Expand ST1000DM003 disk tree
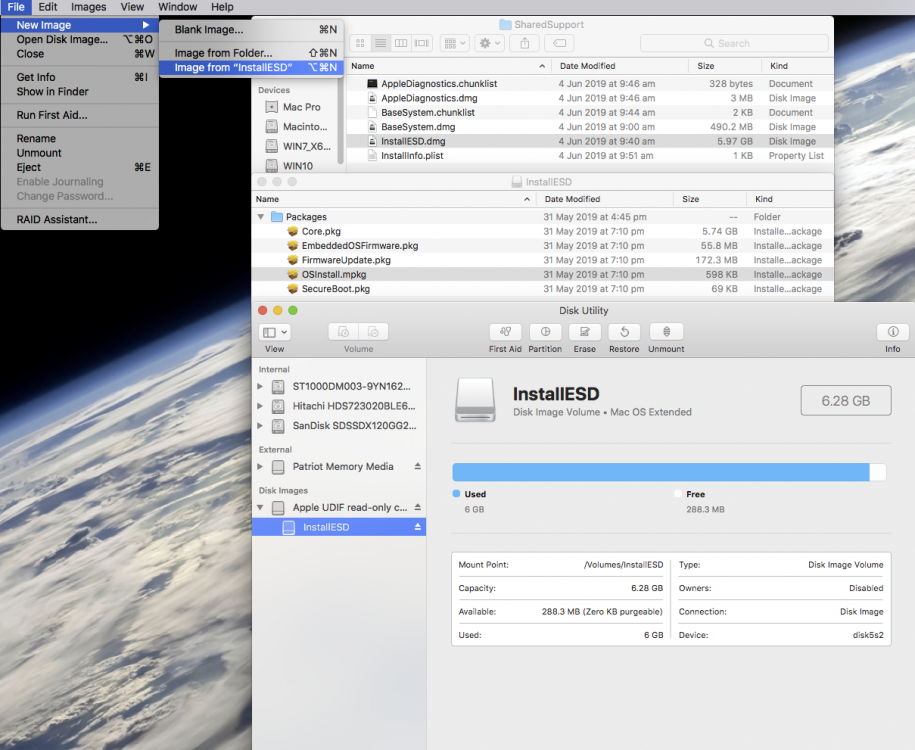Viewport: 915px width, 750px height. (x=260, y=386)
